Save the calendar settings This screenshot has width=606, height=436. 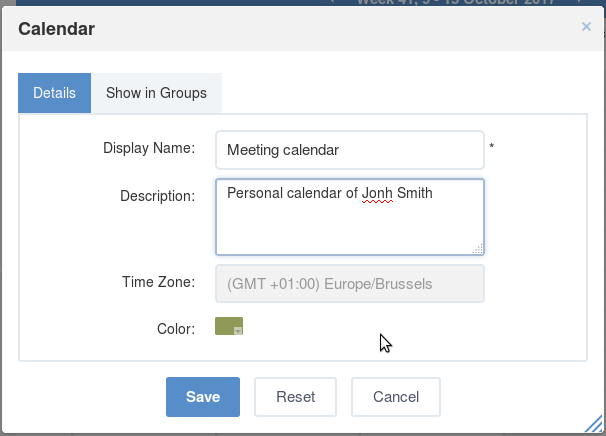tap(203, 397)
